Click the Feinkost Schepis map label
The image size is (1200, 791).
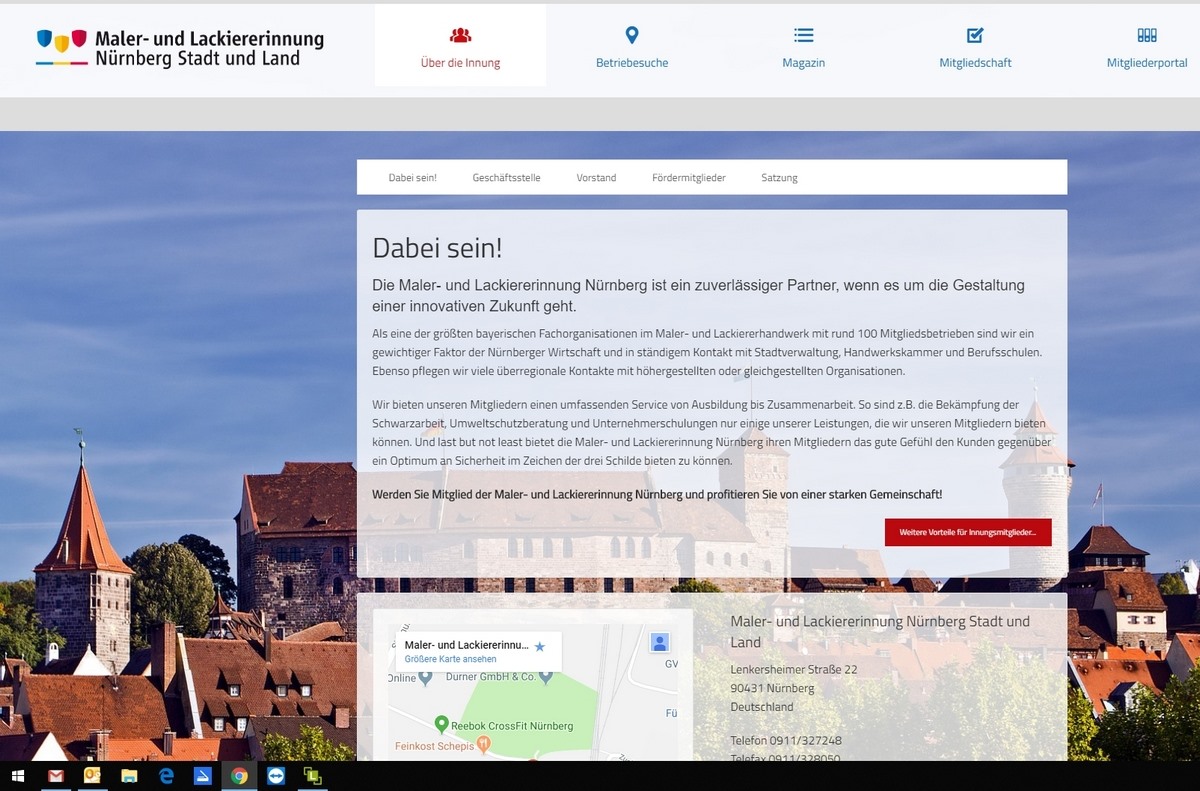pyautogui.click(x=434, y=745)
